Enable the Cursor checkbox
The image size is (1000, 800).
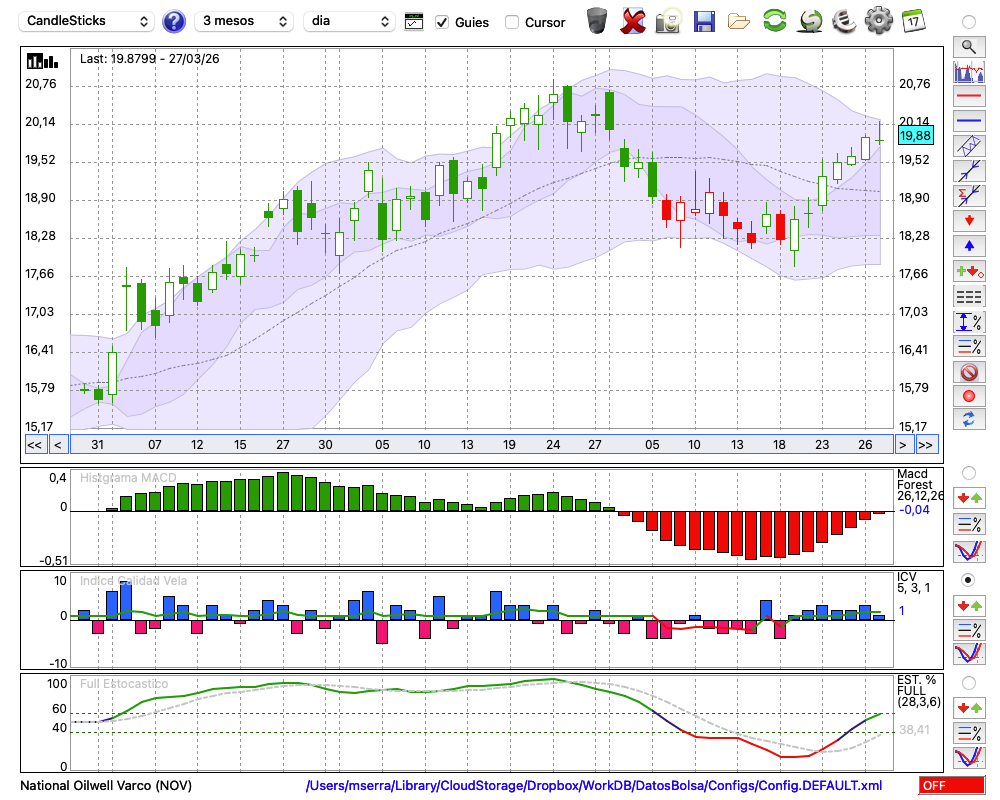coord(511,22)
